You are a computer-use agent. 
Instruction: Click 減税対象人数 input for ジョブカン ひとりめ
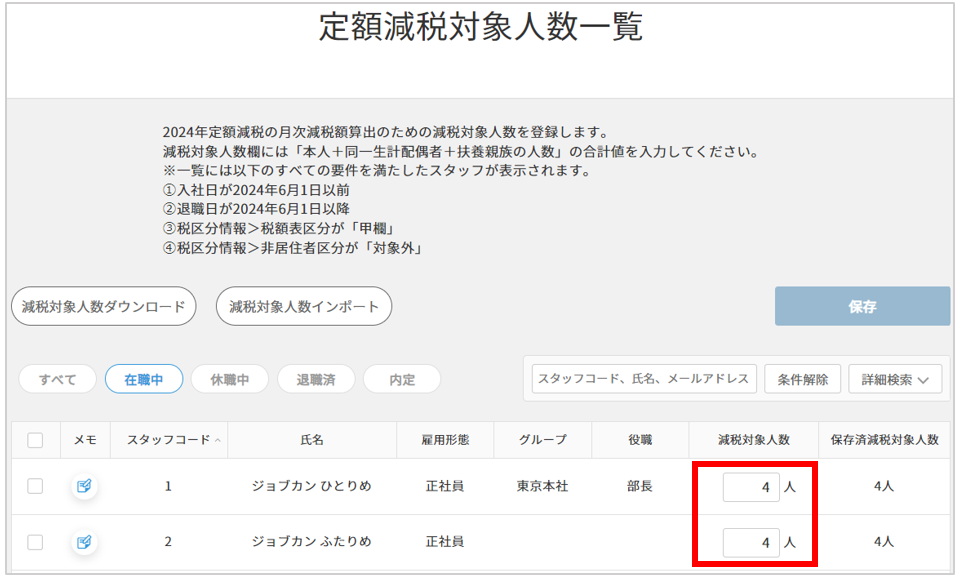[751, 487]
